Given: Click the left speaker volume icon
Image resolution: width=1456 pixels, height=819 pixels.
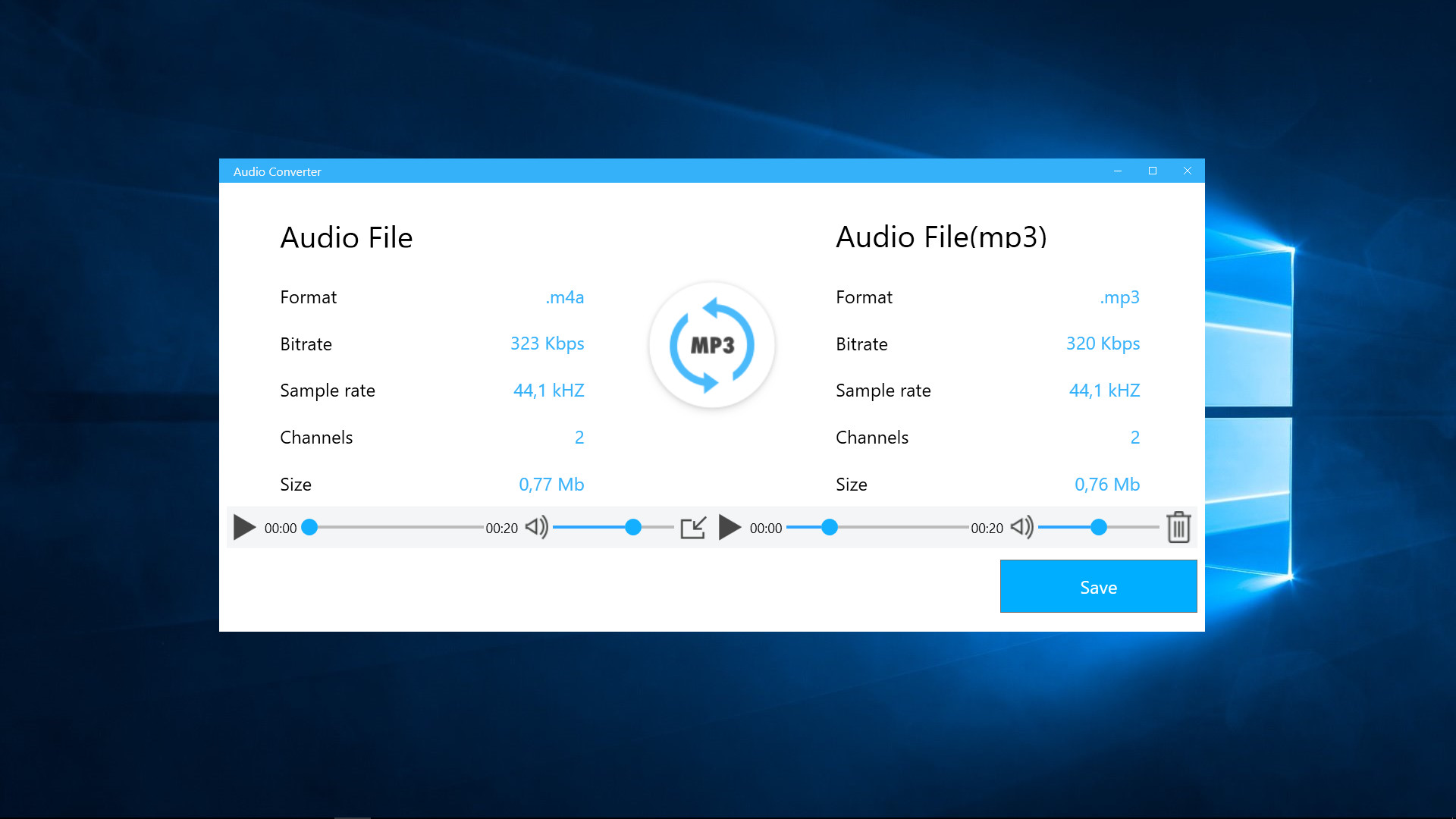Looking at the screenshot, I should click(538, 528).
